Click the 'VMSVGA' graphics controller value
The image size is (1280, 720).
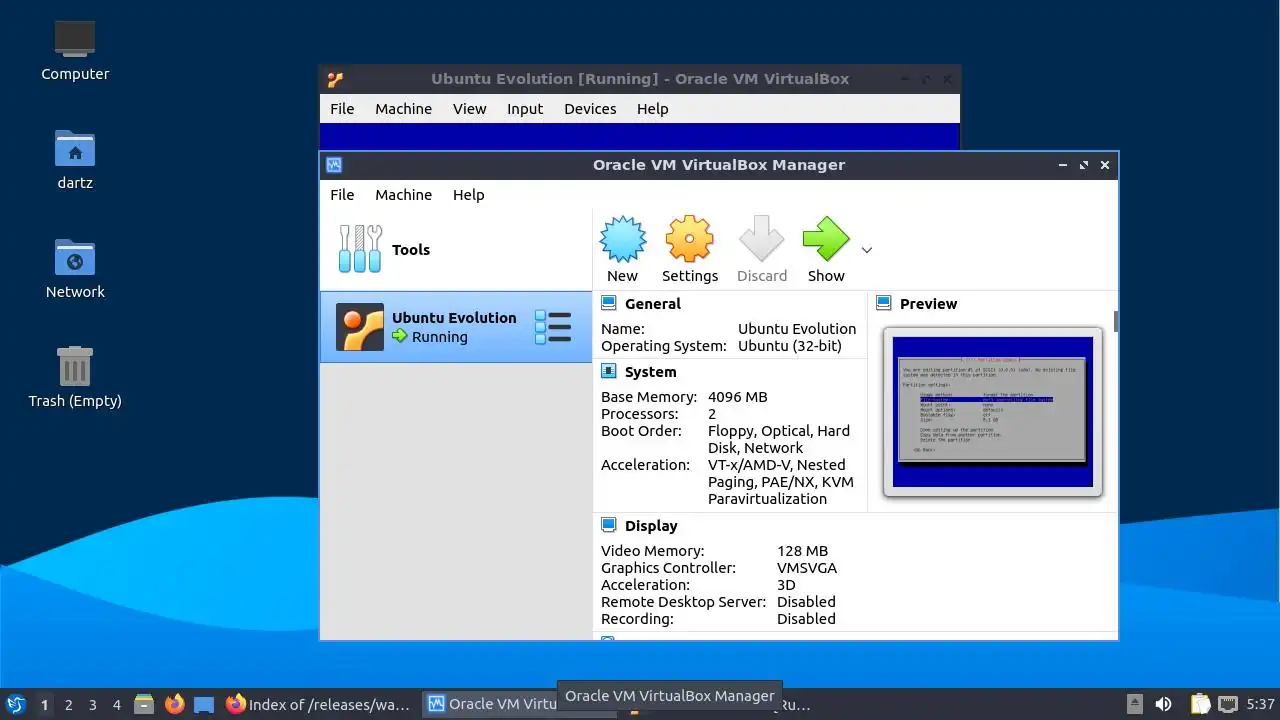[x=807, y=568]
